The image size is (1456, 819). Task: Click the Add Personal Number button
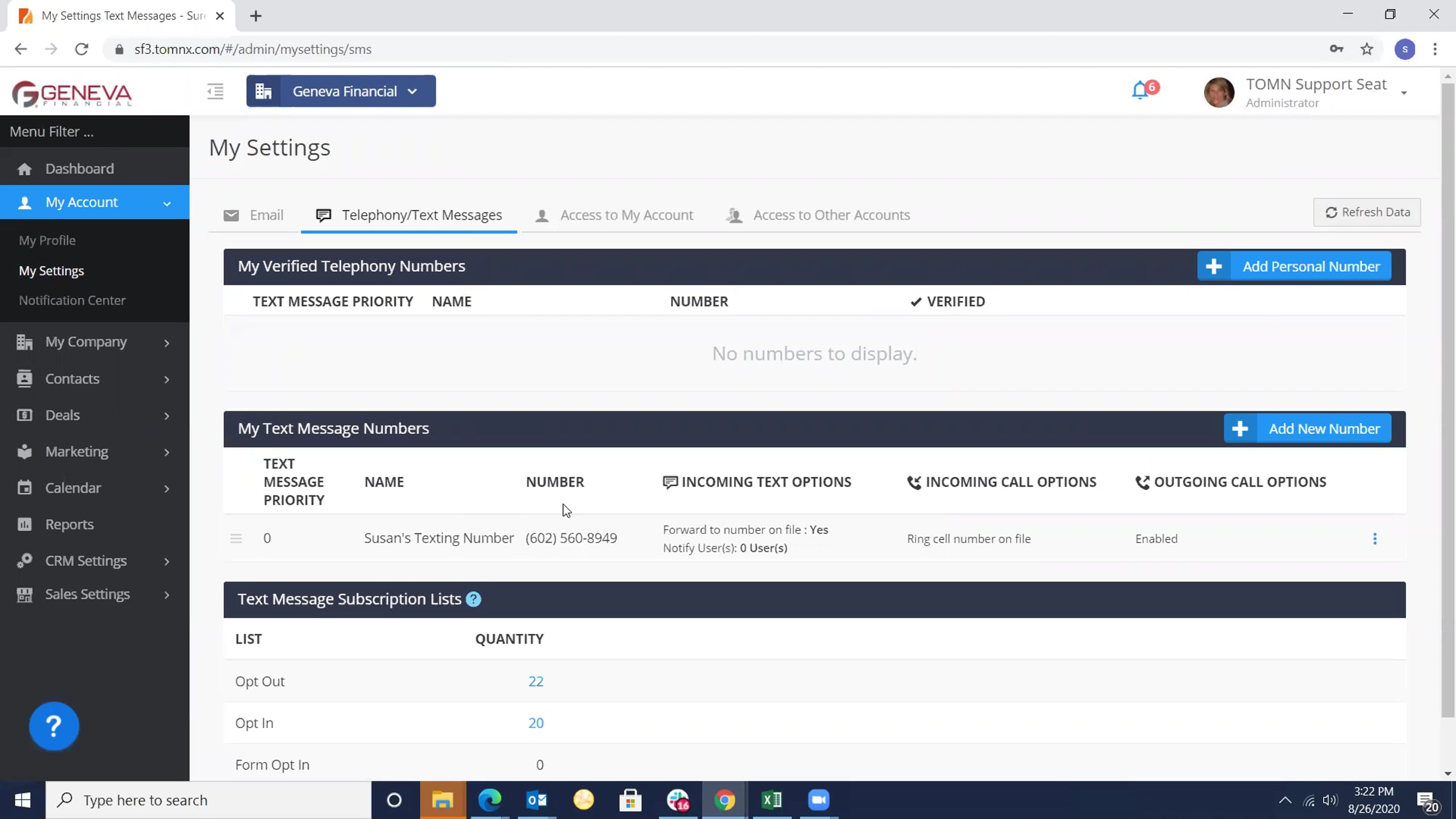[1294, 266]
